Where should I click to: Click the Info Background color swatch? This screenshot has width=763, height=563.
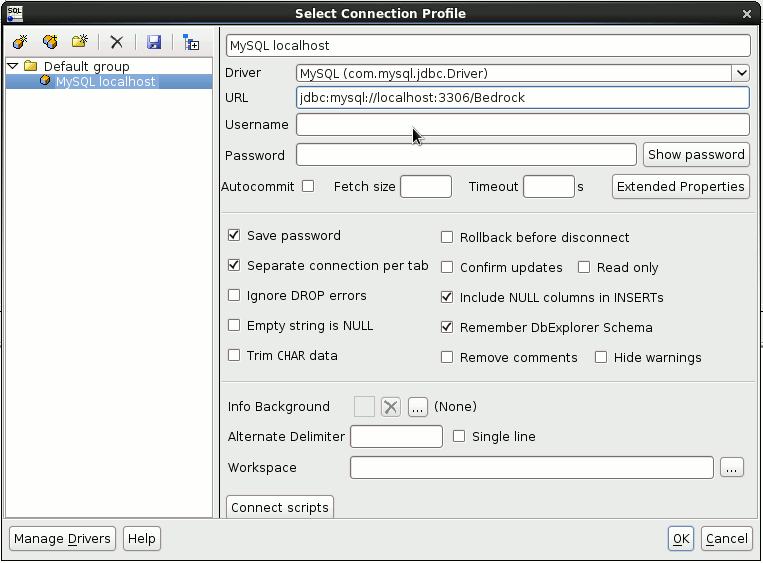click(364, 407)
